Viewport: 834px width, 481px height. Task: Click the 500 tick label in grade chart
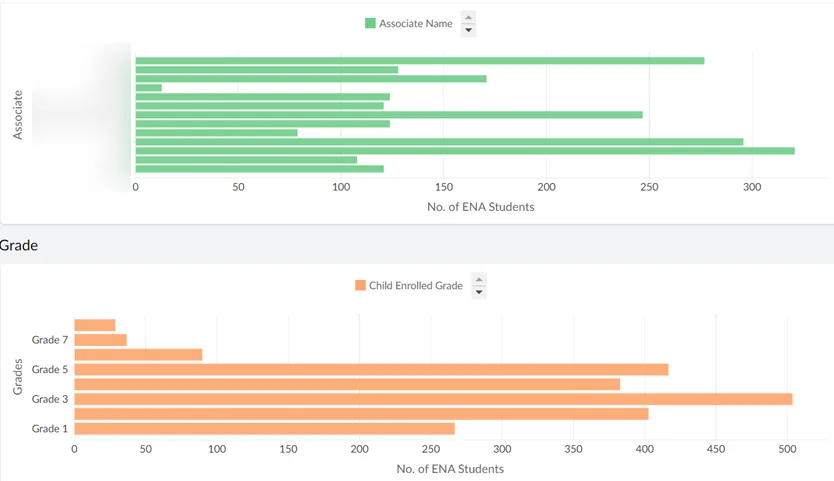click(x=787, y=449)
